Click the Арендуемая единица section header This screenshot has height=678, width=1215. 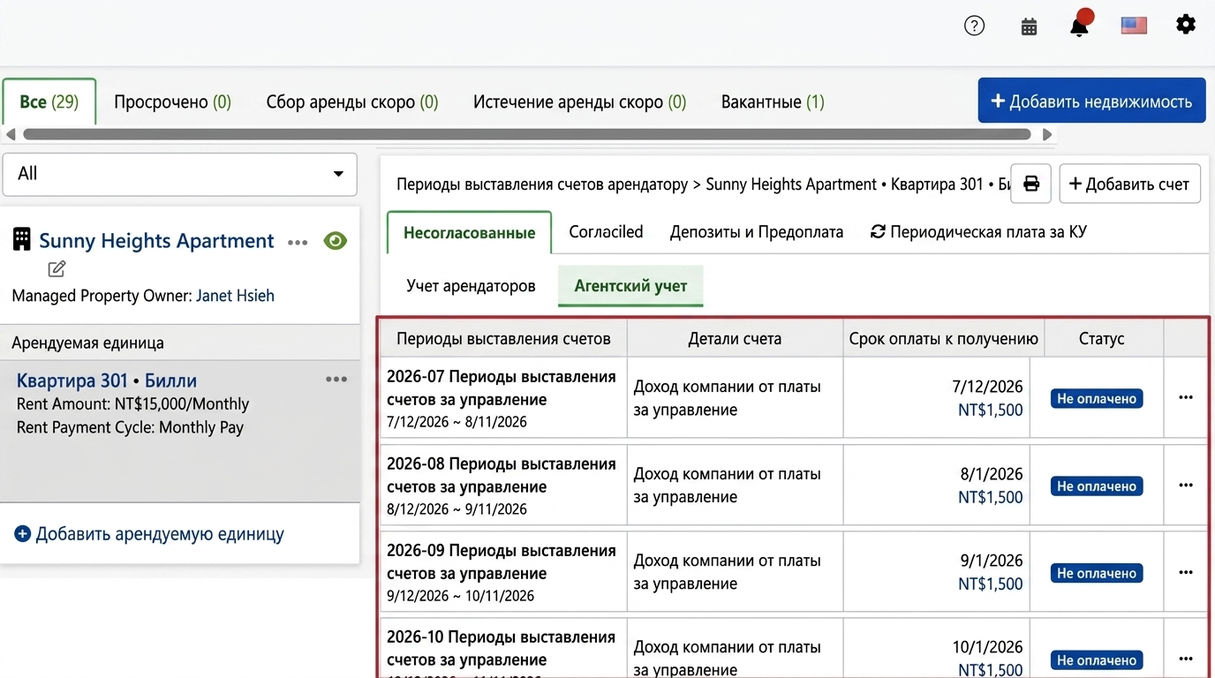click(x=180, y=342)
